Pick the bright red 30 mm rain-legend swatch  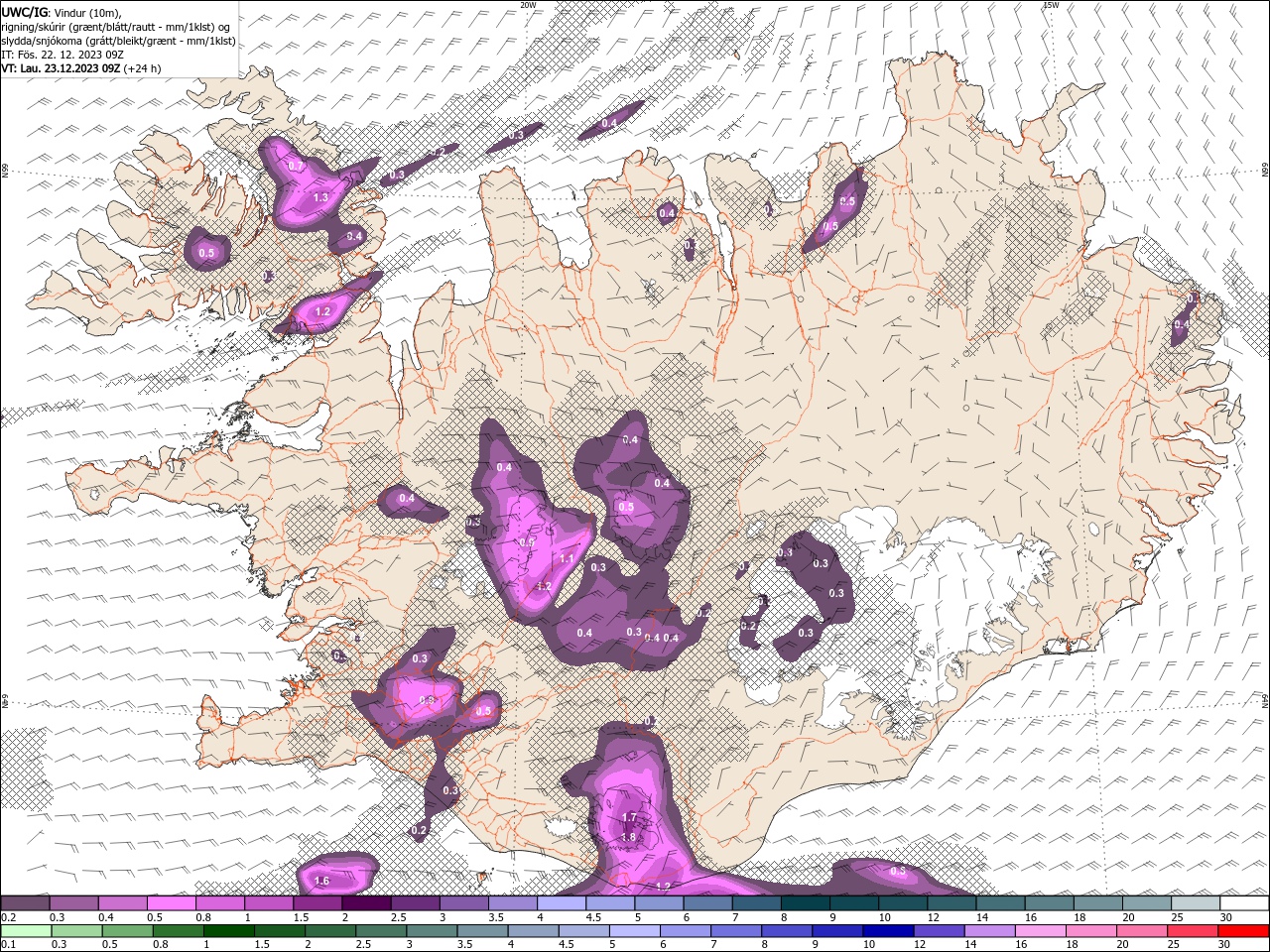1244,931
